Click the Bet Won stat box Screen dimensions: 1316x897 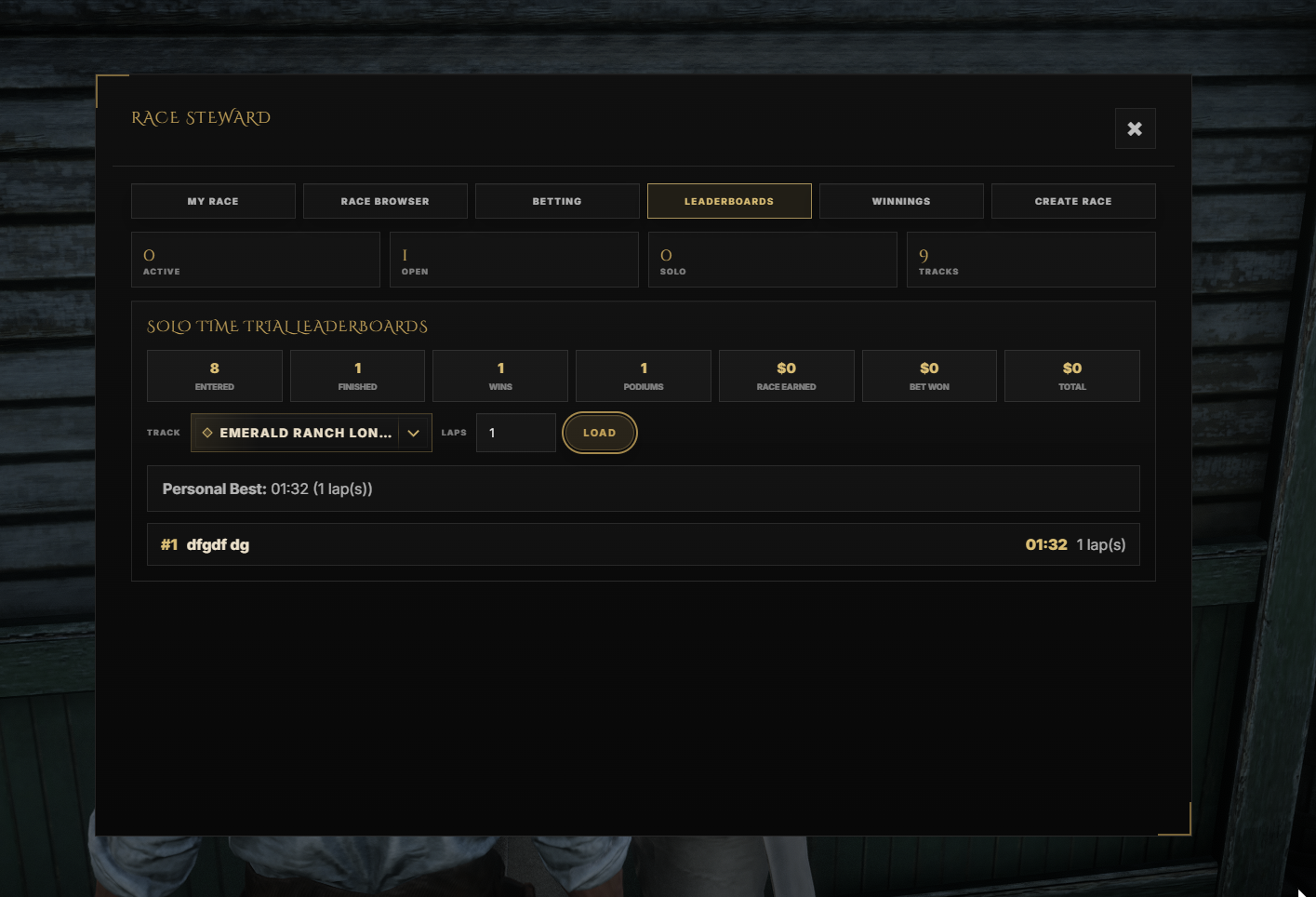[929, 376]
